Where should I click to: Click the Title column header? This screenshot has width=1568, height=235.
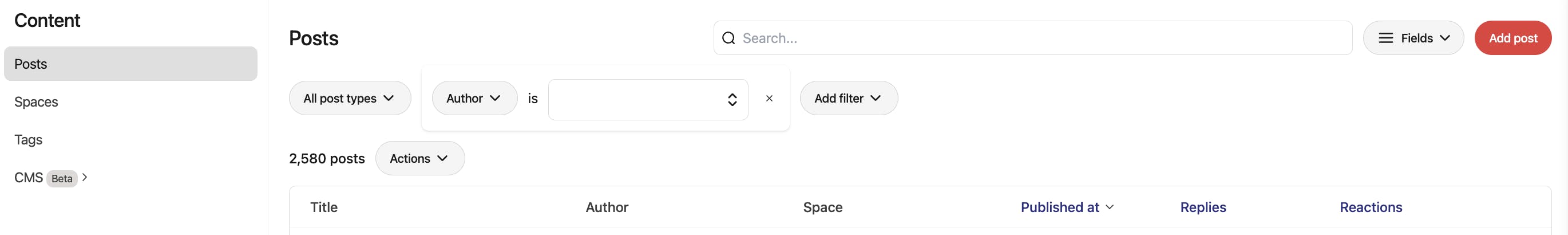click(x=324, y=207)
